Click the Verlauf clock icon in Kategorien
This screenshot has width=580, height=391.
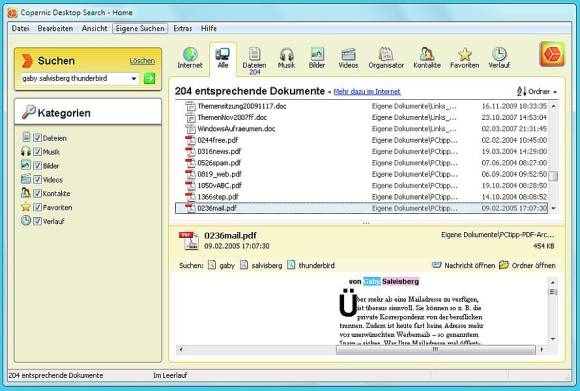26,220
